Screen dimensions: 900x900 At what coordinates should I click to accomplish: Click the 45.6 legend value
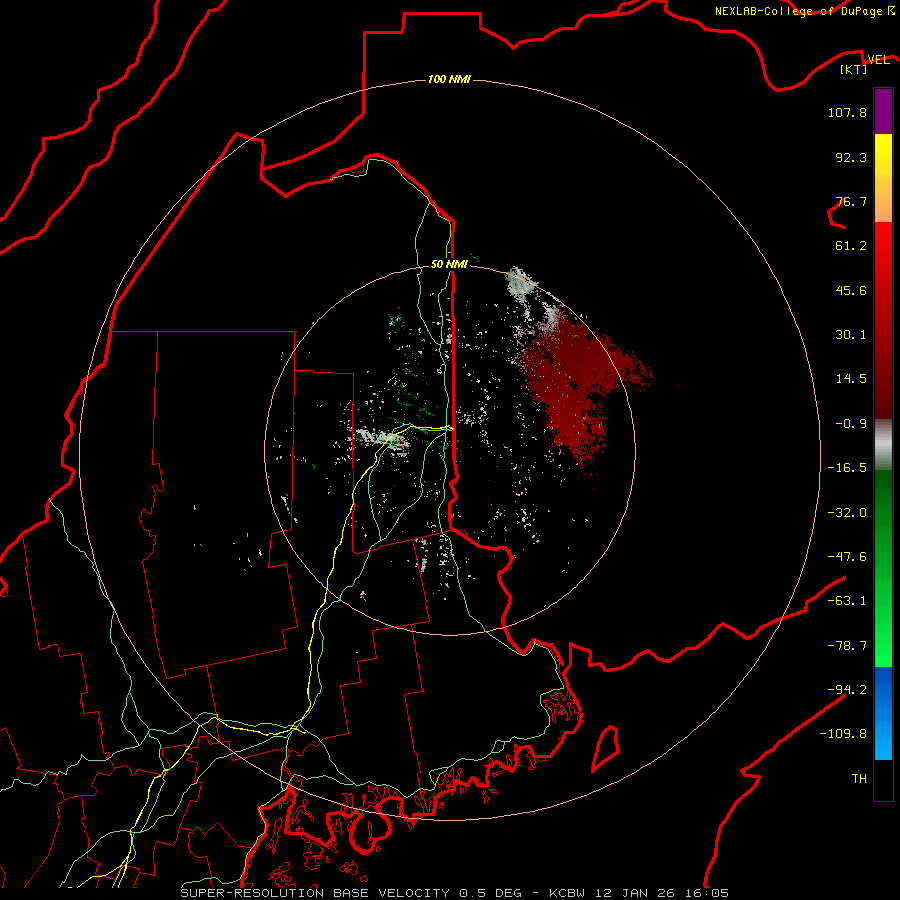pyautogui.click(x=851, y=290)
